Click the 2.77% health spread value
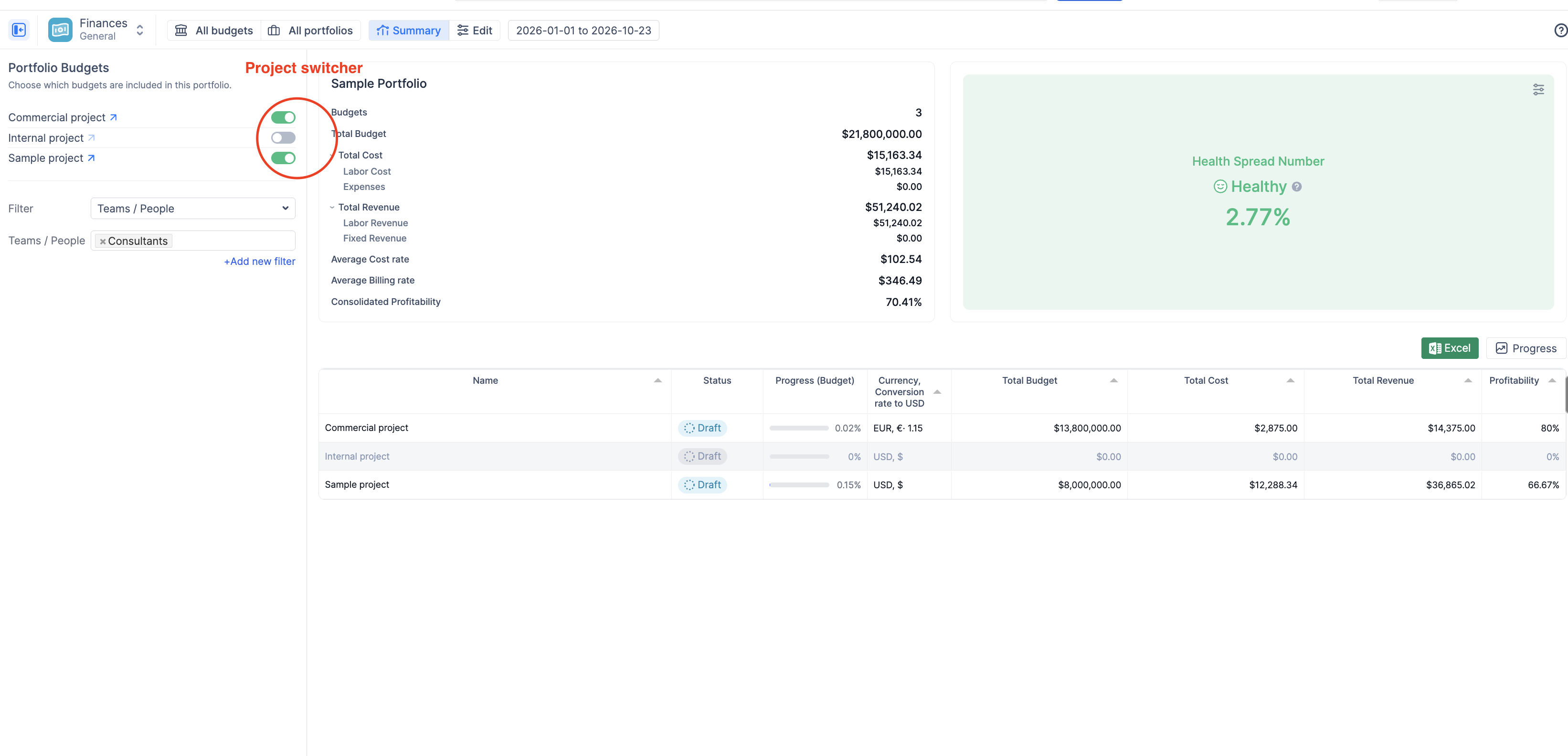This screenshot has height=756, width=1568. pos(1258,217)
